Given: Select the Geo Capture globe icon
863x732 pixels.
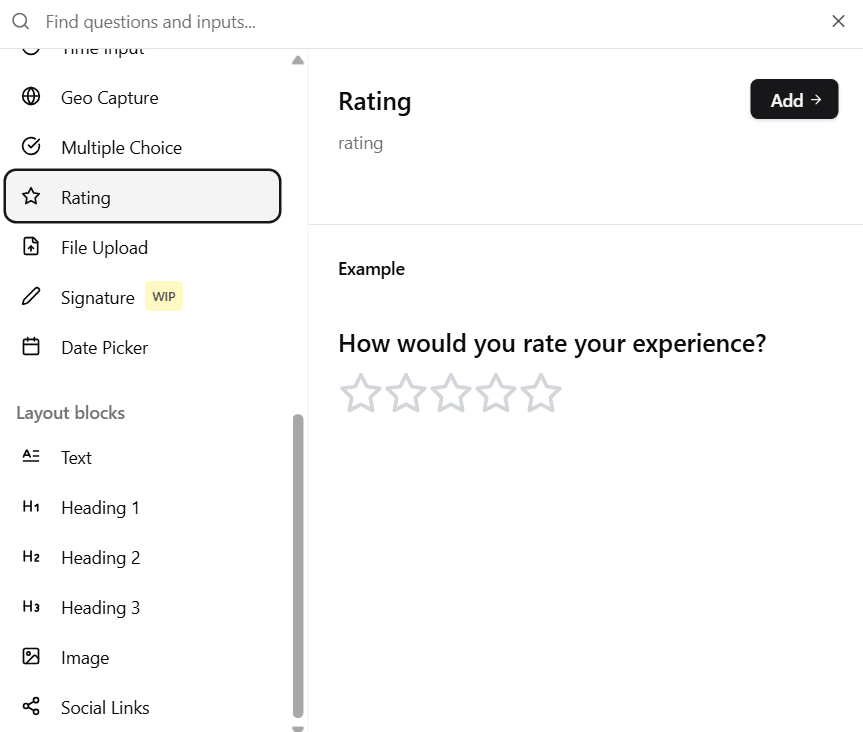Looking at the screenshot, I should [x=31, y=97].
